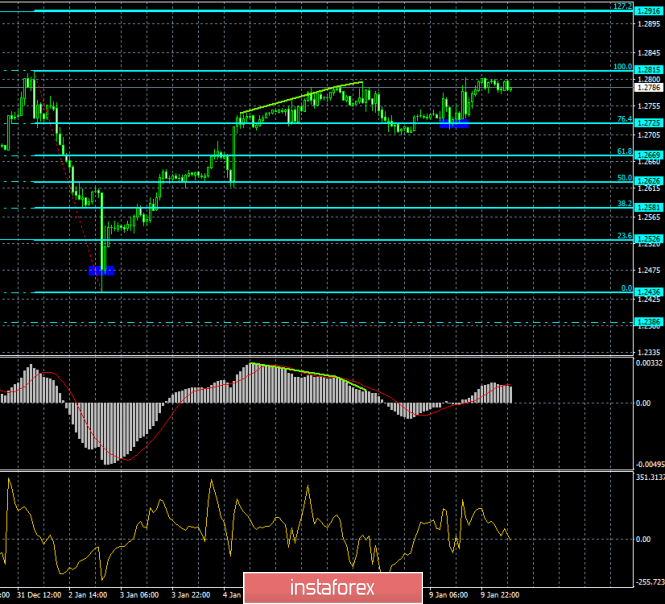Click the 127.2 Fibonacci level label
Viewport: 665px width, 604px height.
coord(621,6)
